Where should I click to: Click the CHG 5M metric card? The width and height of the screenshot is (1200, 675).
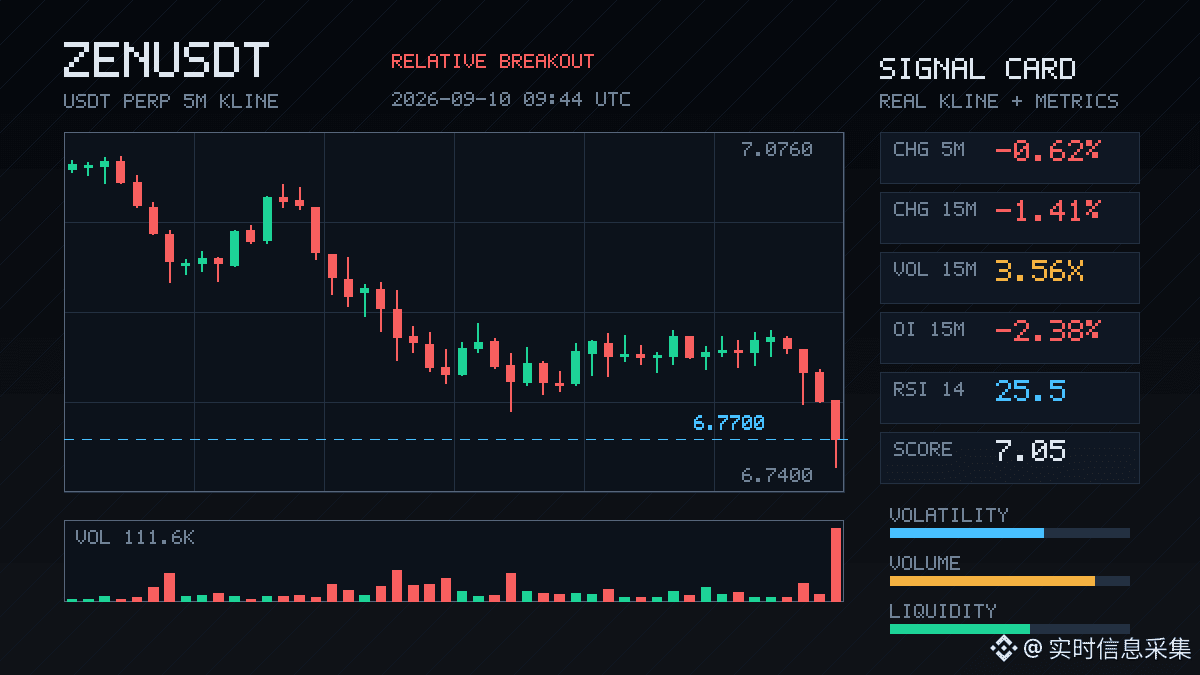(1009, 157)
